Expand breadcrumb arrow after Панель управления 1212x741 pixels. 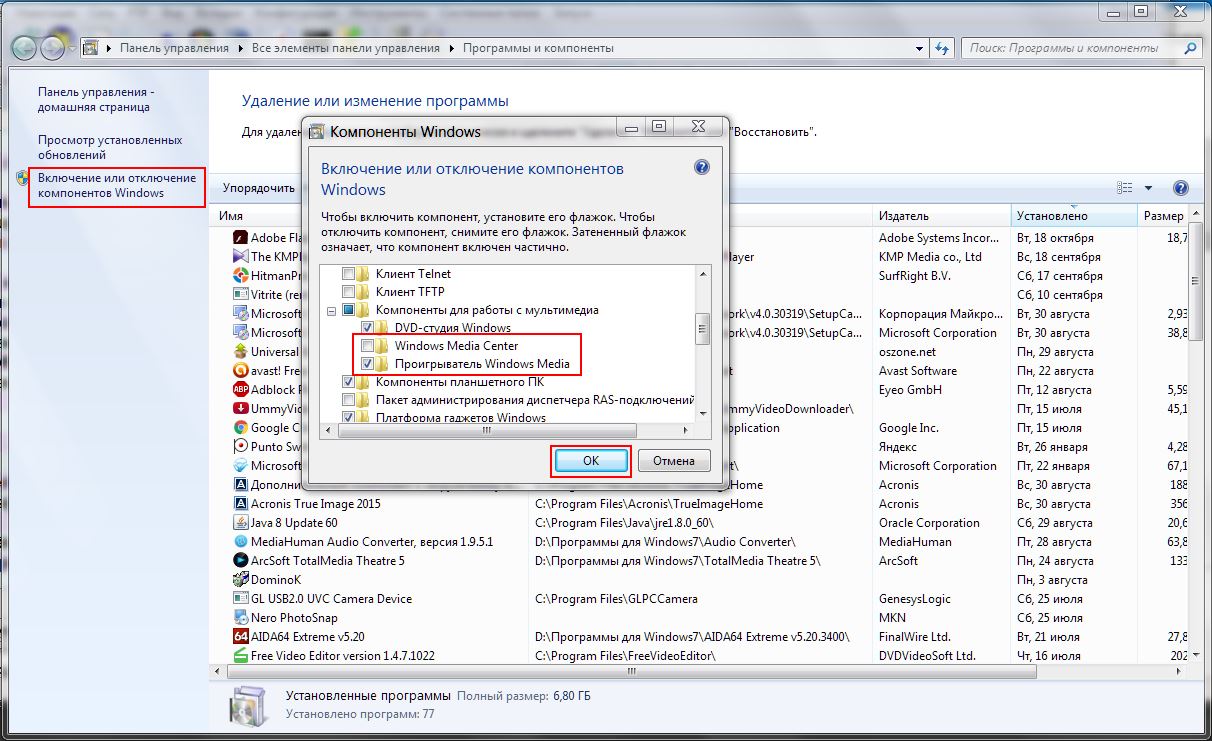point(240,48)
